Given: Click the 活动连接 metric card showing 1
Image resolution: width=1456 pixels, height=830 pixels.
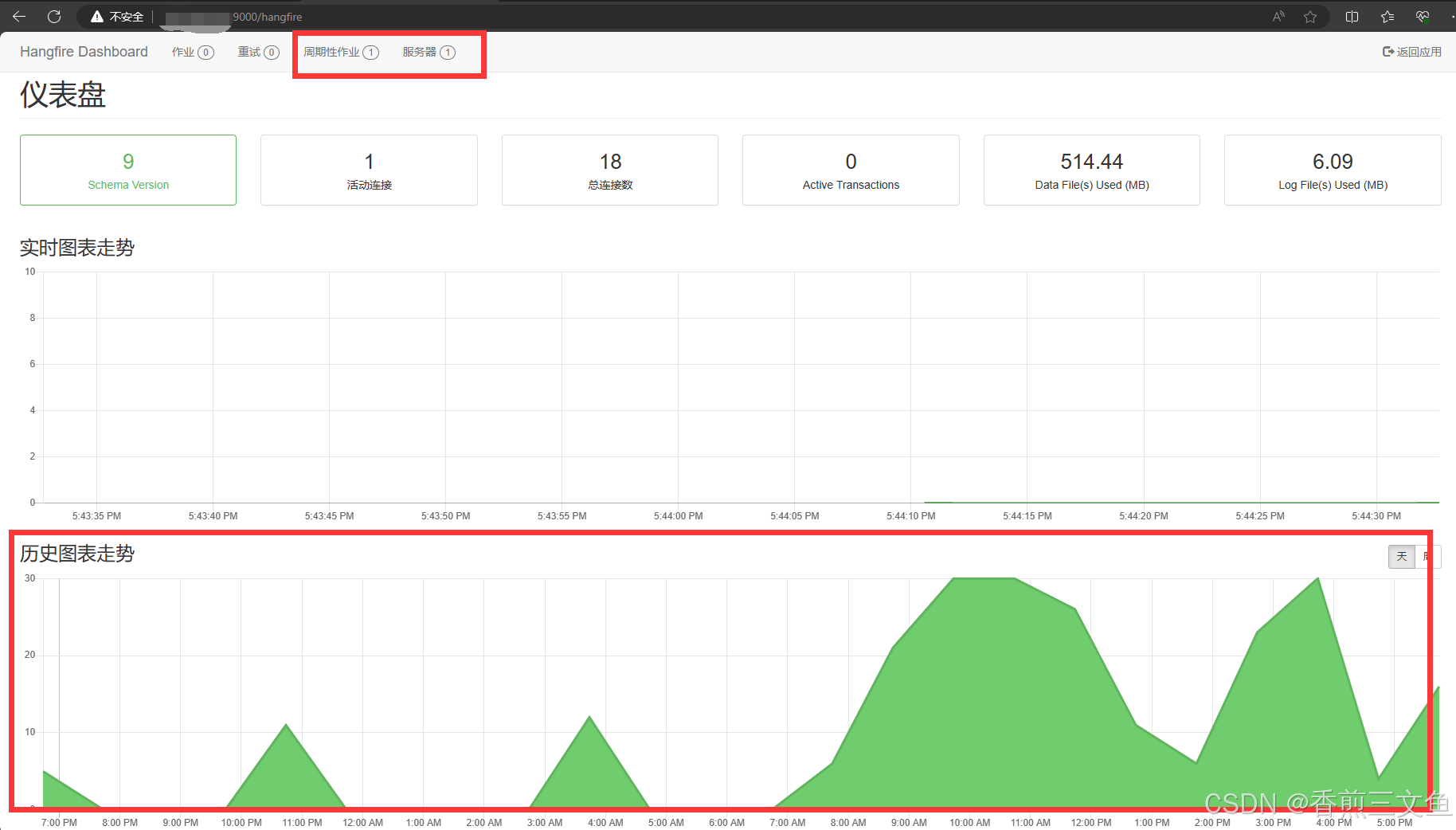Looking at the screenshot, I should click(369, 170).
